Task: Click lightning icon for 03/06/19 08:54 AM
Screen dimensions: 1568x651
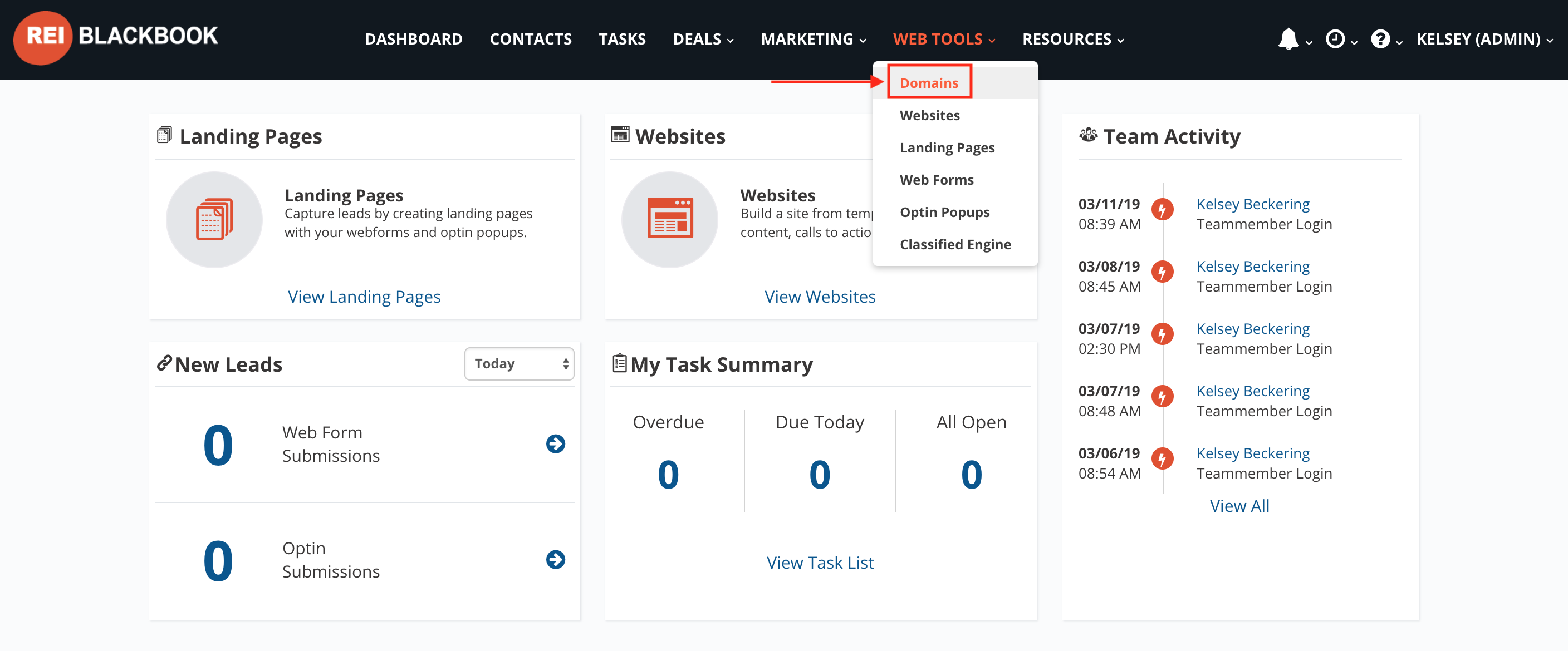Action: [1162, 458]
